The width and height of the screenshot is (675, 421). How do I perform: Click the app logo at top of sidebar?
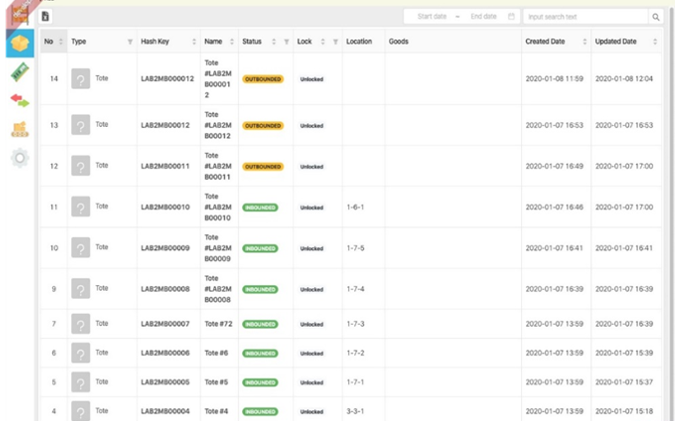(x=20, y=14)
